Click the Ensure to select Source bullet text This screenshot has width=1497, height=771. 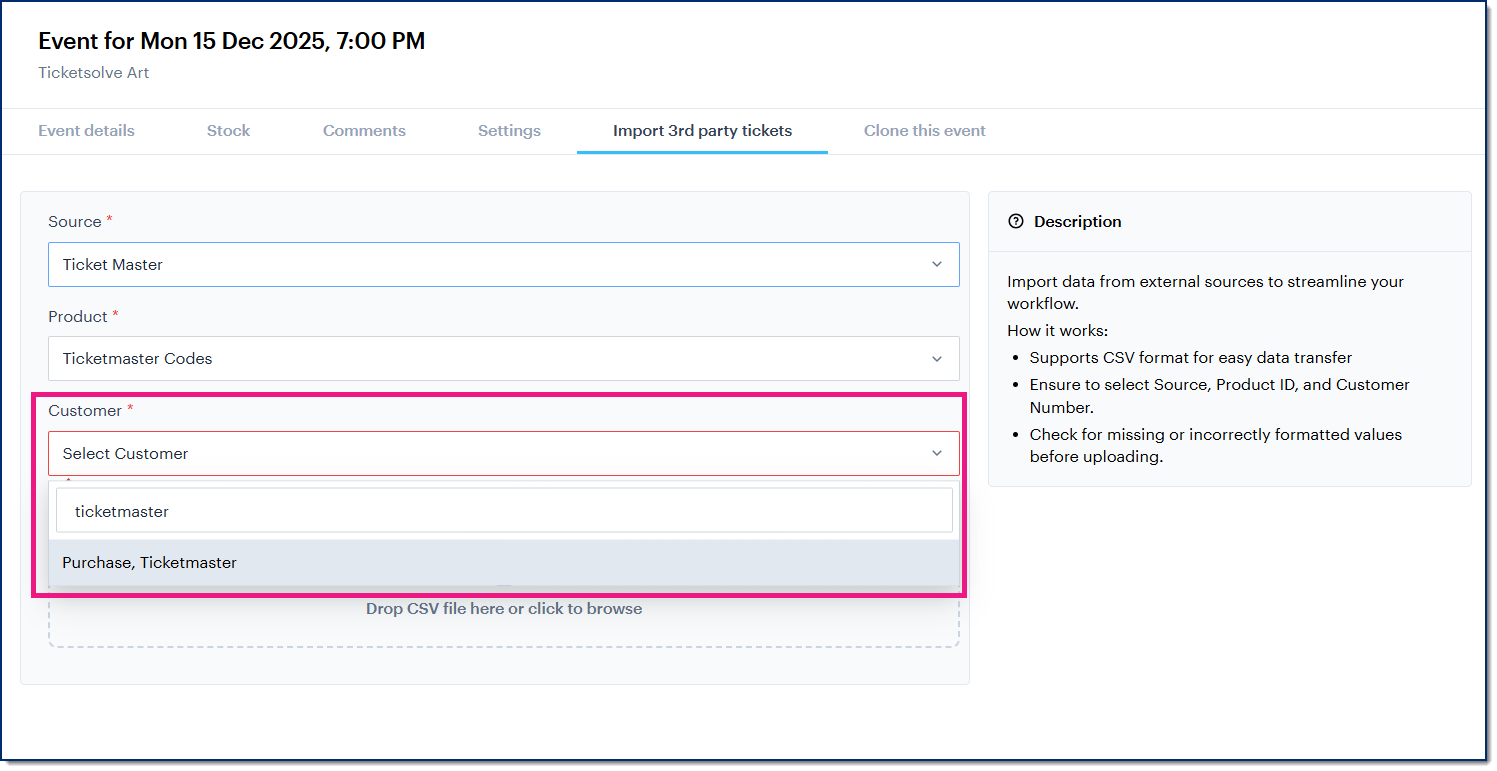coord(1220,396)
